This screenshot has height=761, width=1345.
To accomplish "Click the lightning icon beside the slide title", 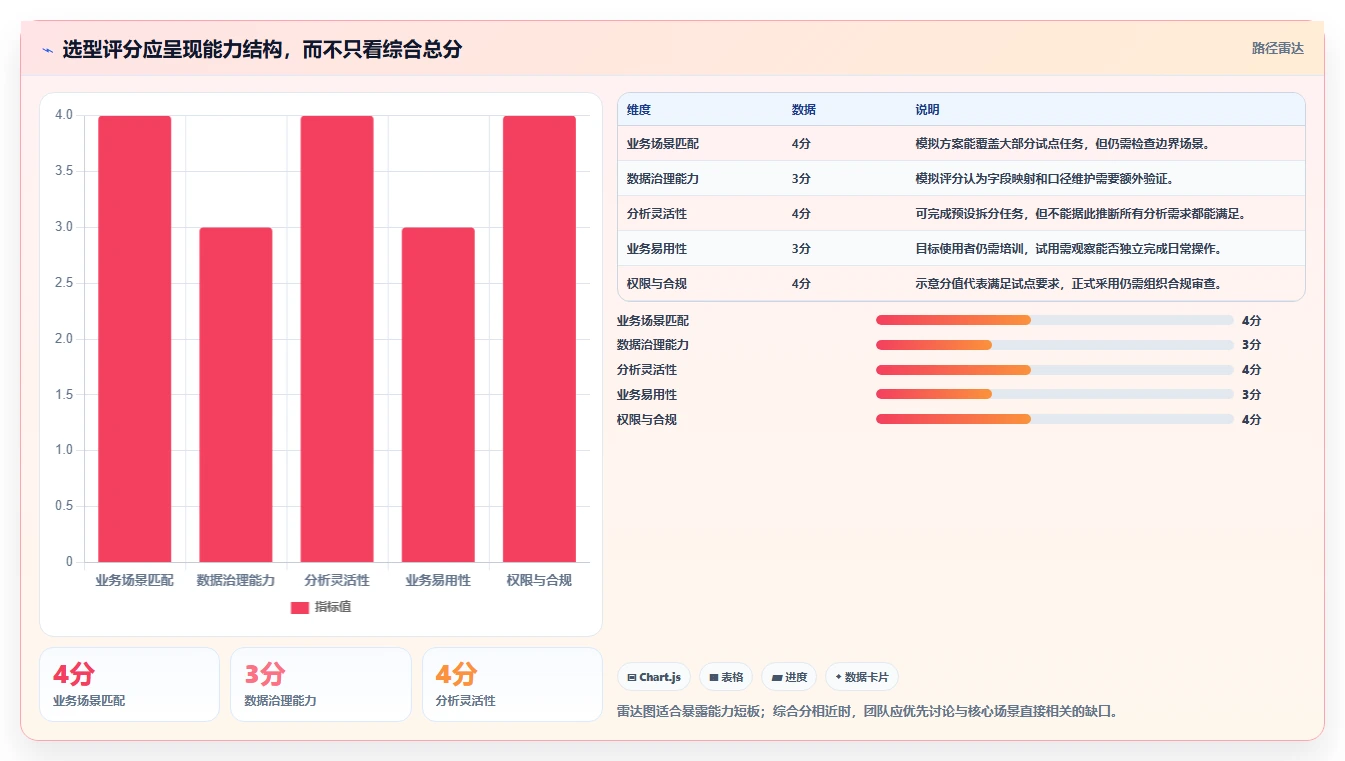I will click(x=47, y=50).
